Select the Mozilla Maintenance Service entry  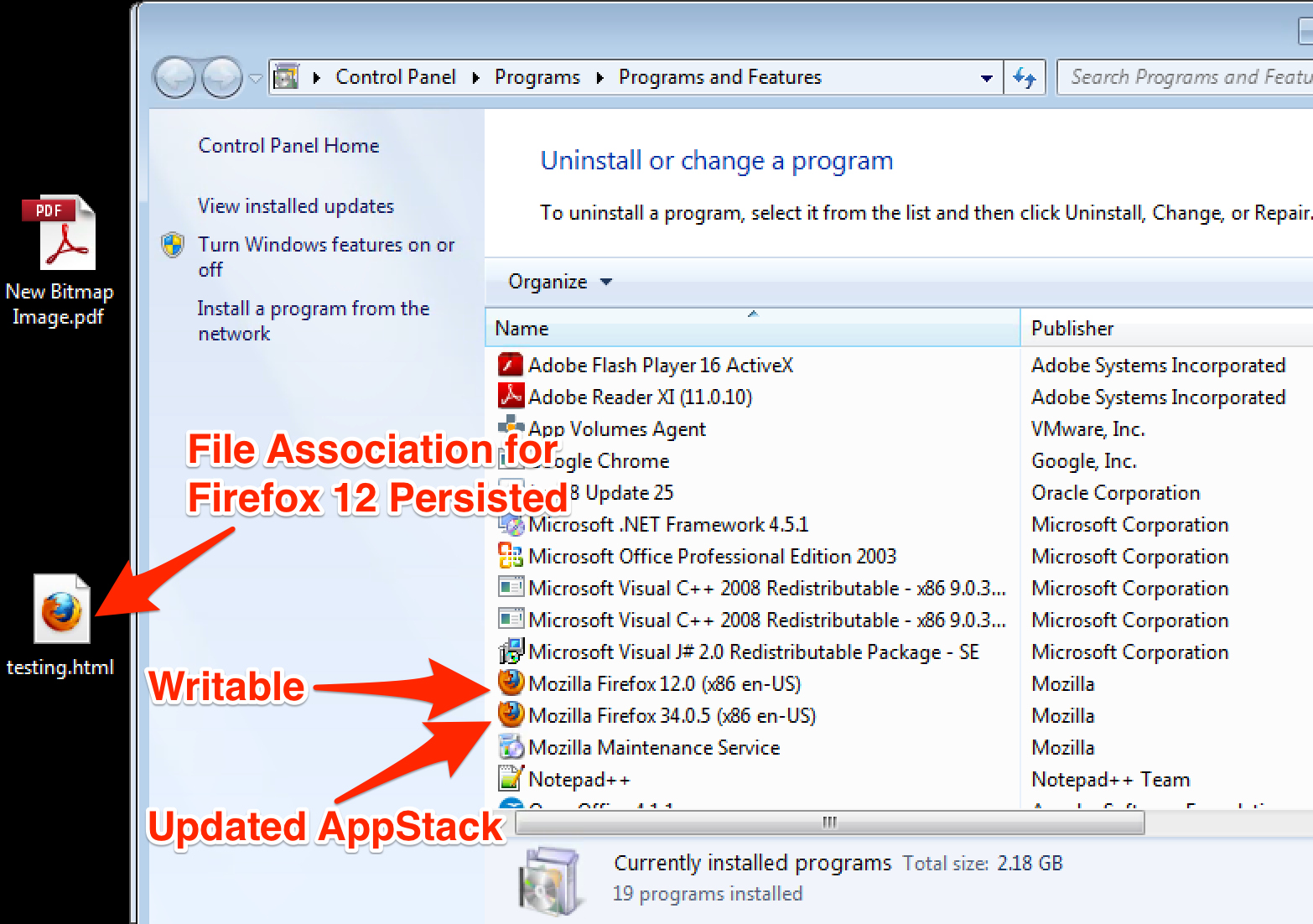[x=654, y=748]
